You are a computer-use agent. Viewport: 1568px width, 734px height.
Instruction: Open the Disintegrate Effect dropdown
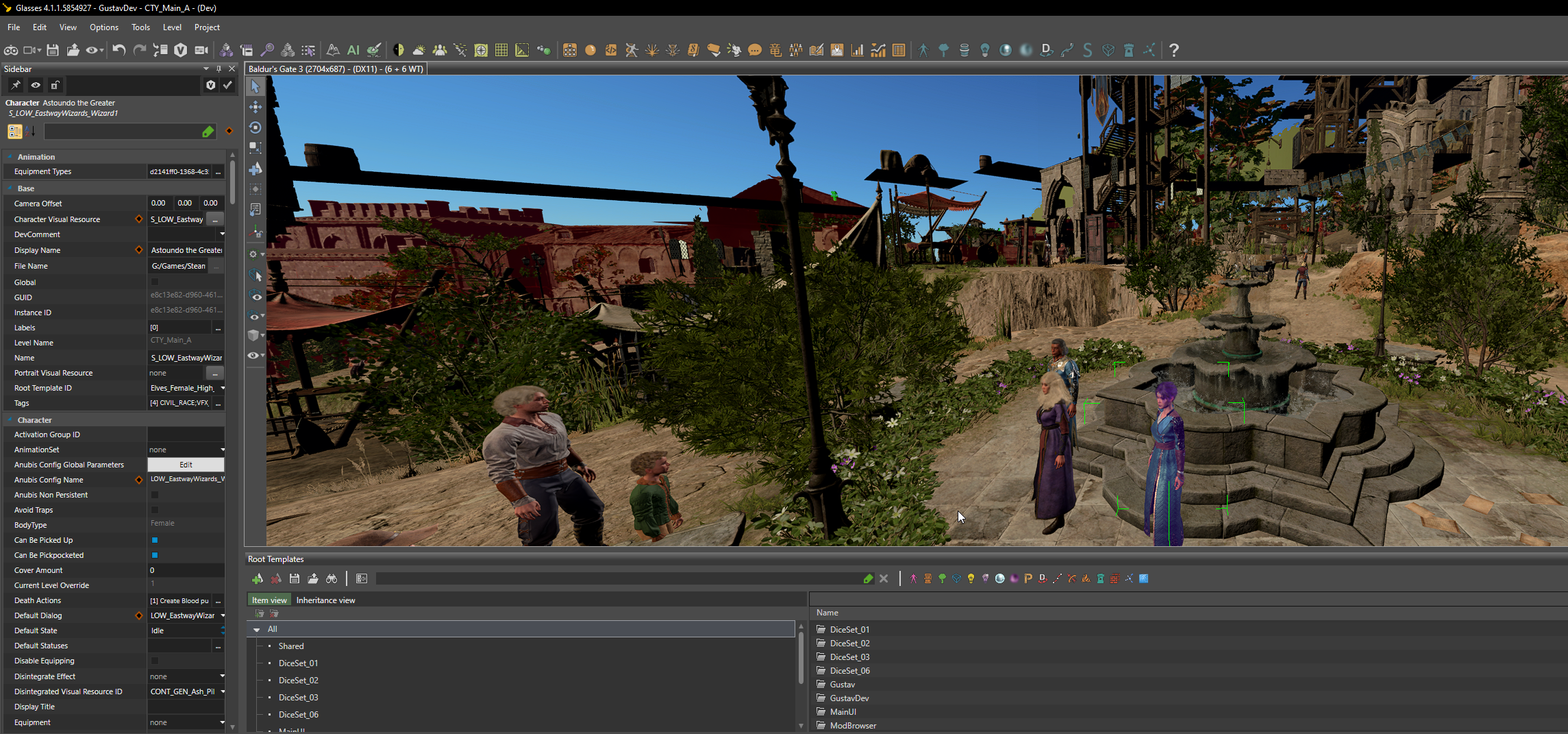222,676
